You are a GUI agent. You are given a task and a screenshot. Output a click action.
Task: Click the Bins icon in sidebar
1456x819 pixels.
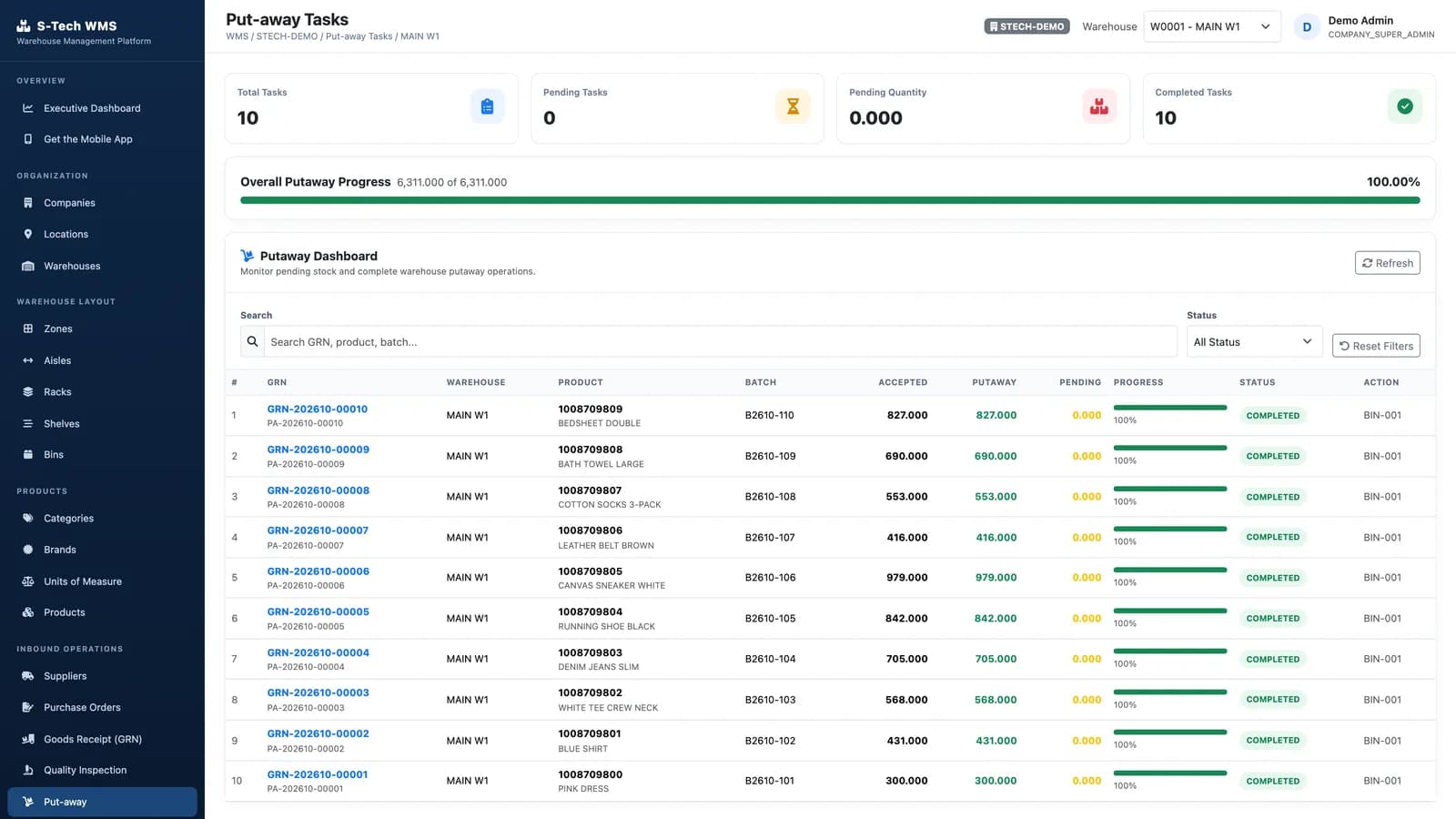point(28,455)
